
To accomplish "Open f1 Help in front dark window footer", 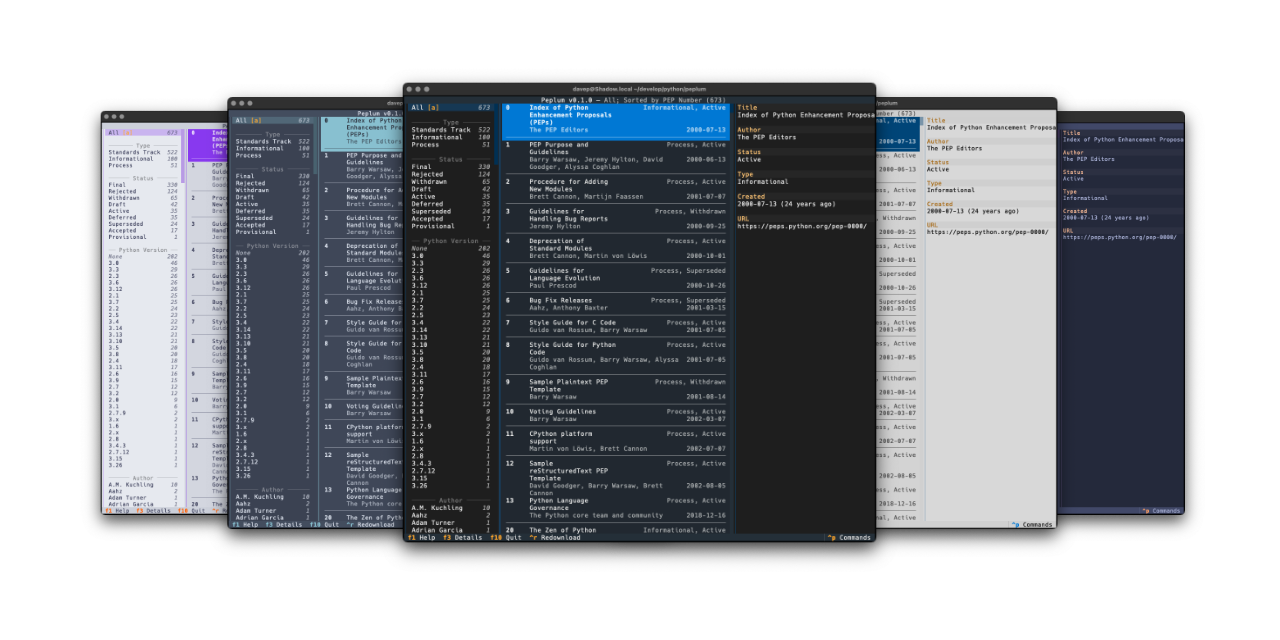I will [422, 537].
